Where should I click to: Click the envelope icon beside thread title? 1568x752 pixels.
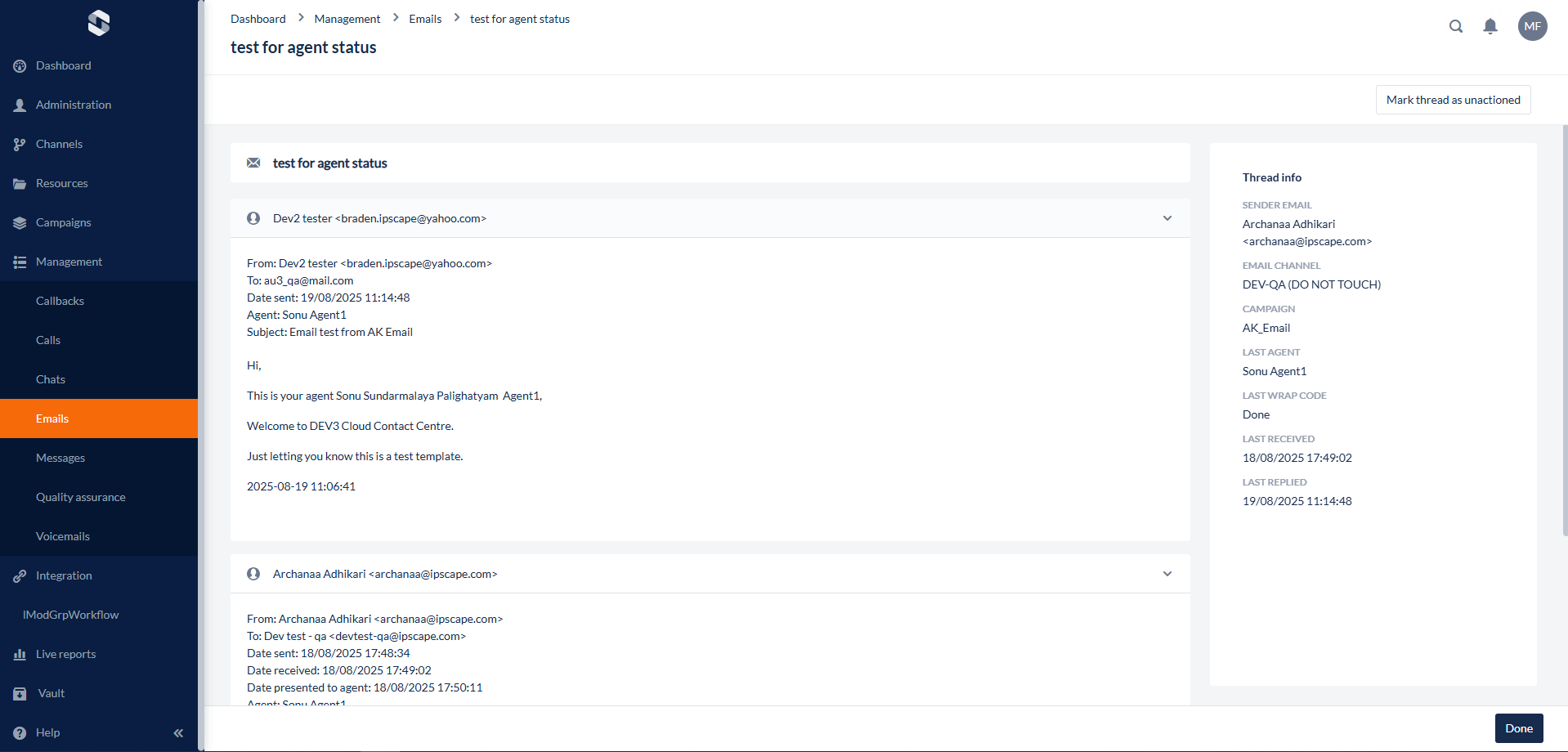253,163
